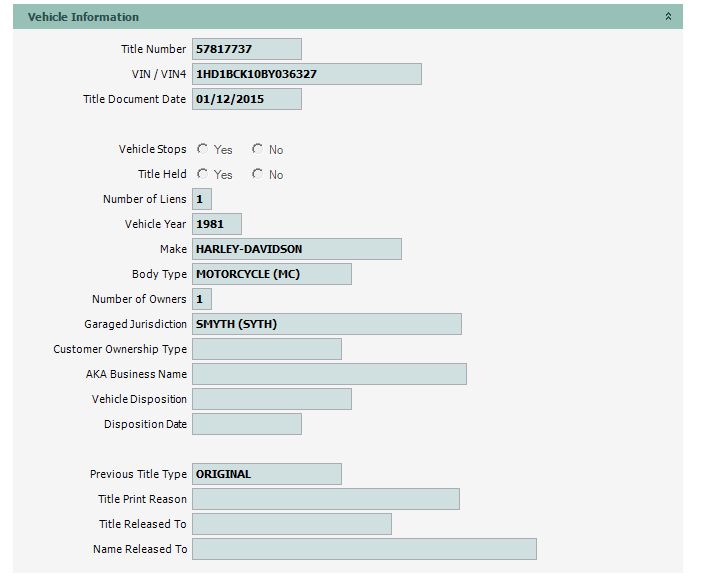Focus the empty Customer Ownership Type field
The image size is (714, 583).
[x=266, y=349]
